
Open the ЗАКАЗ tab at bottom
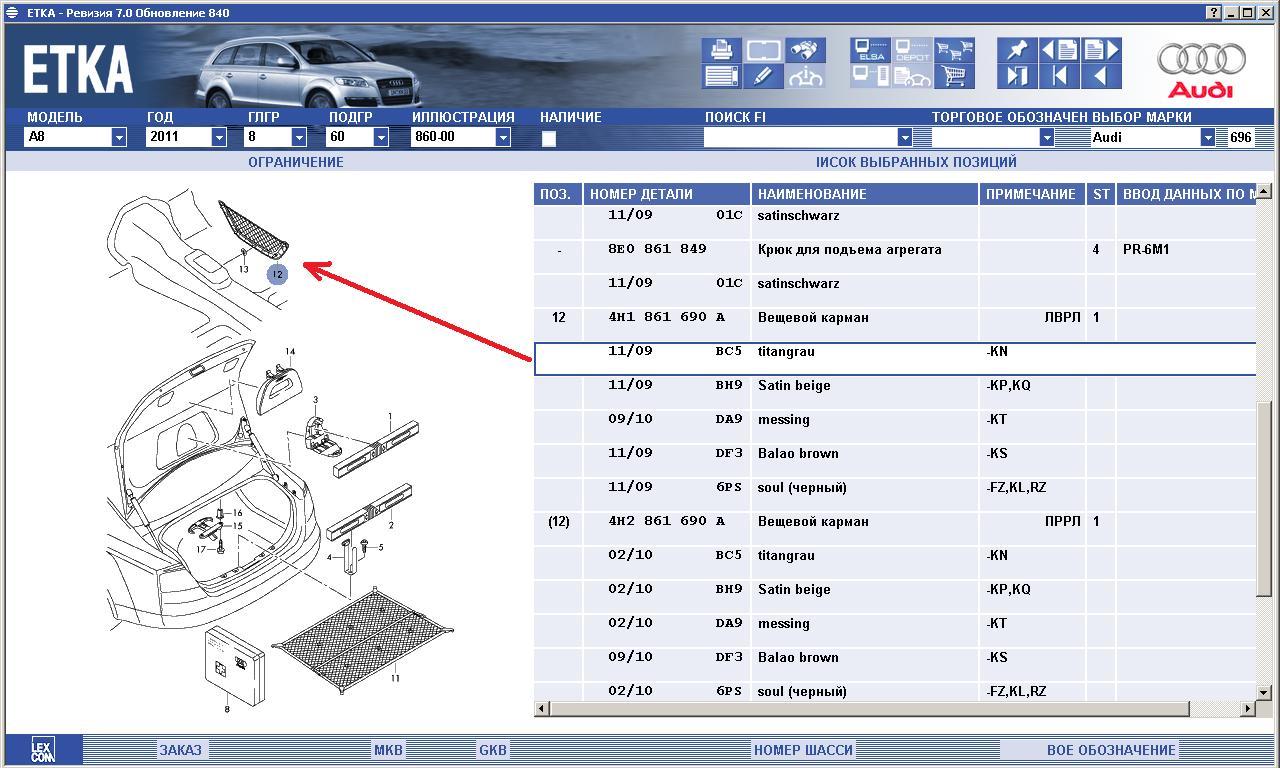click(180, 750)
